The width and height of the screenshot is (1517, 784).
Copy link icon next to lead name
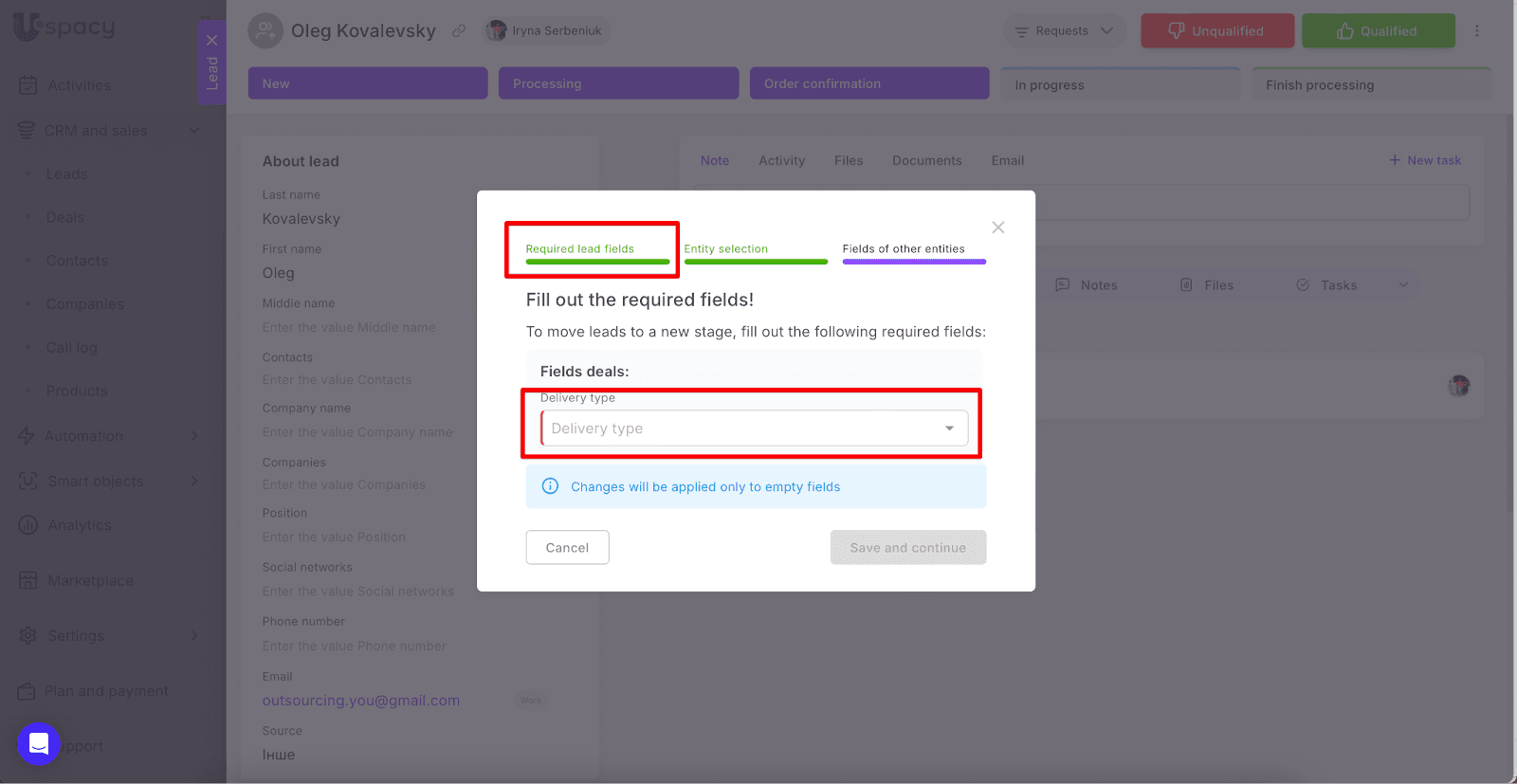coord(459,31)
